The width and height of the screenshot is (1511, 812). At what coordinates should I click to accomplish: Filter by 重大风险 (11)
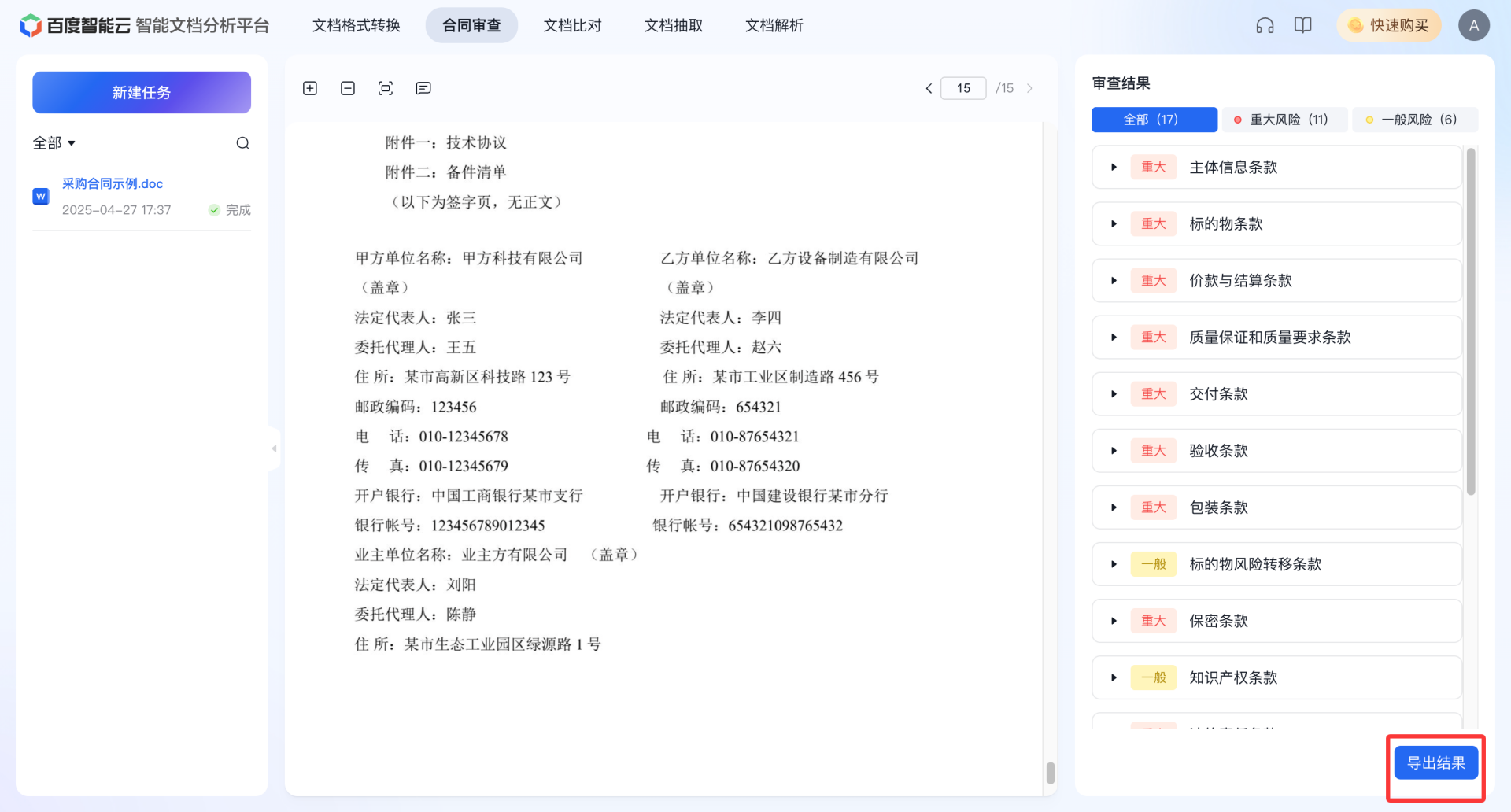(1284, 120)
